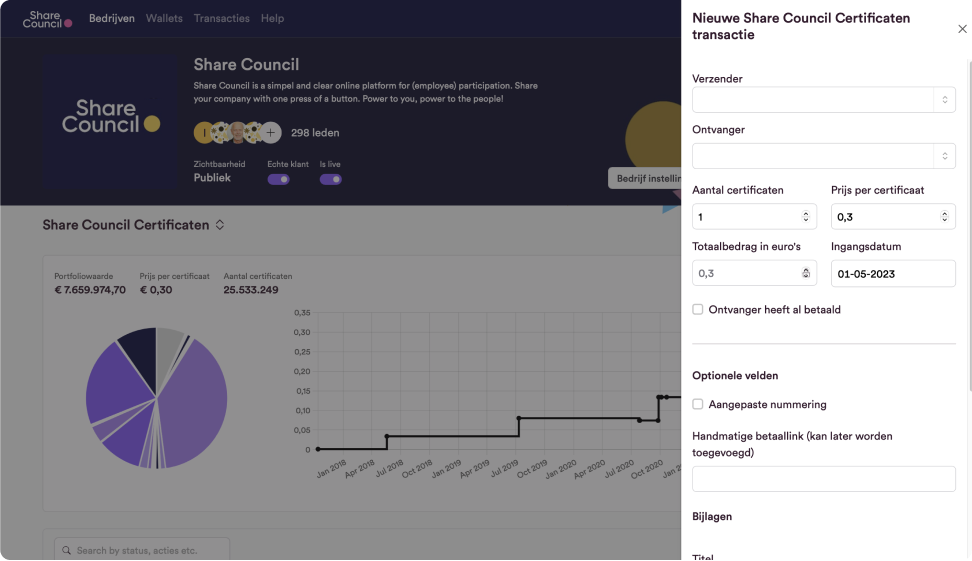Click the magnifier icon in search box
972x561 pixels.
[x=66, y=550]
